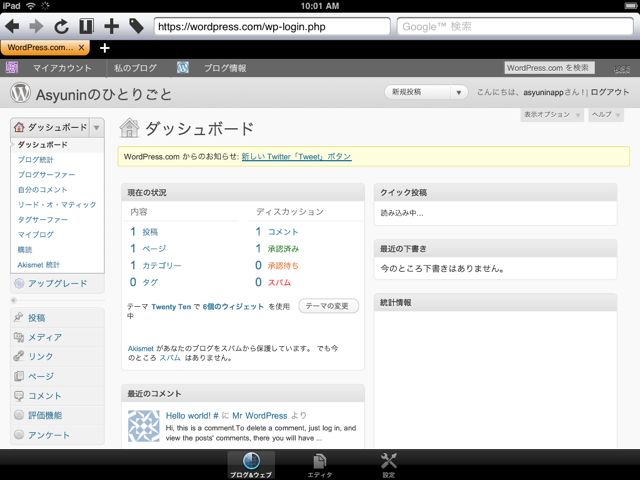This screenshot has height=480, width=640.
Task: Tap the purple avatar icon in admin bar
Action: click(12, 68)
